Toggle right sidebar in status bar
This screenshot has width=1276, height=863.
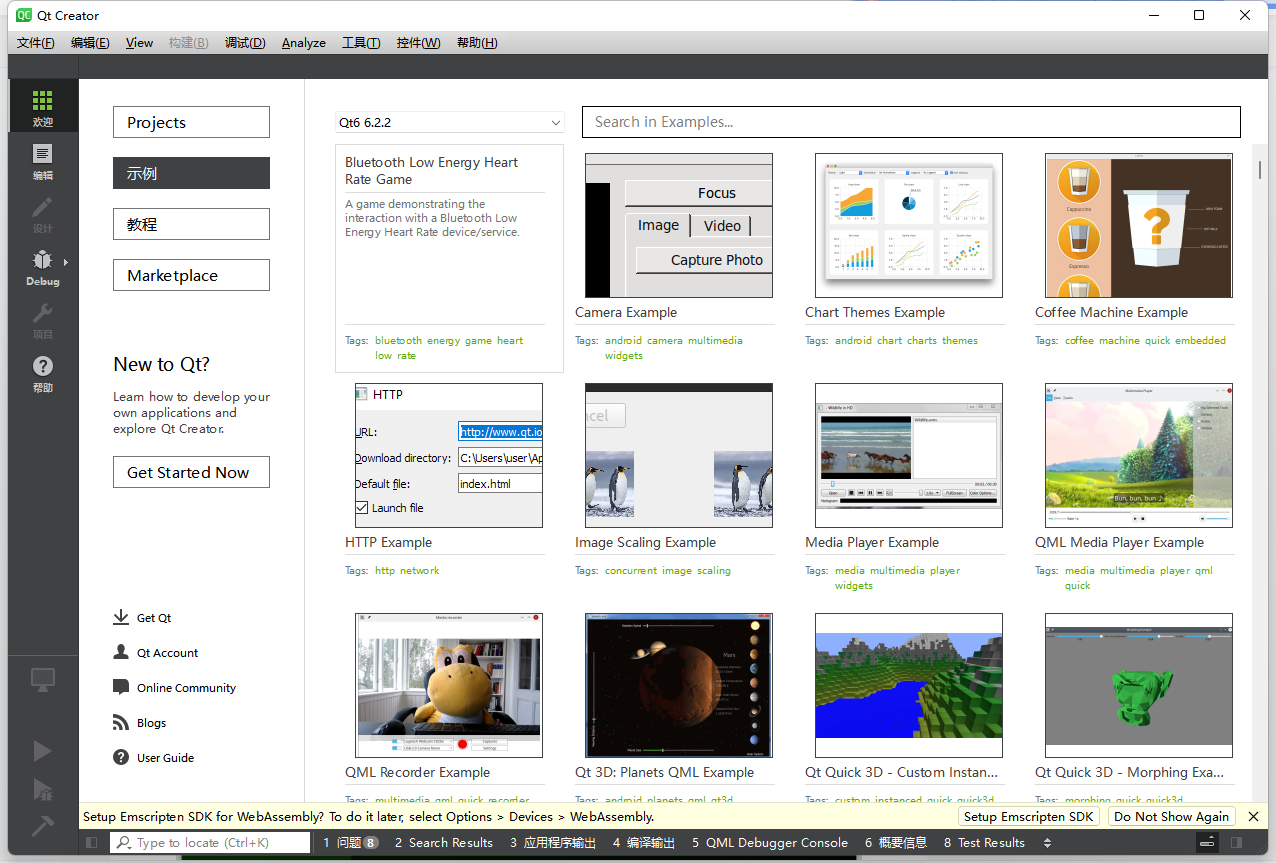coord(1237,843)
